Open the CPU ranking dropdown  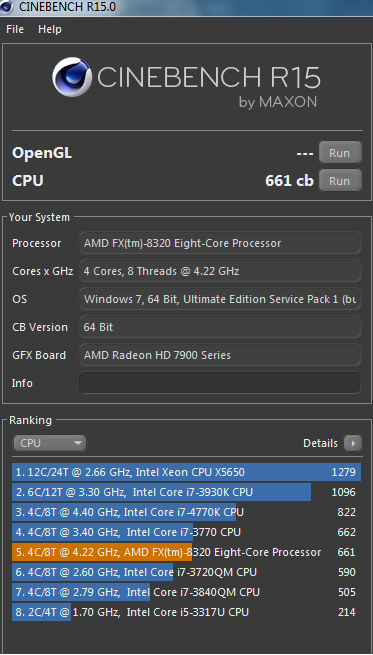point(50,443)
